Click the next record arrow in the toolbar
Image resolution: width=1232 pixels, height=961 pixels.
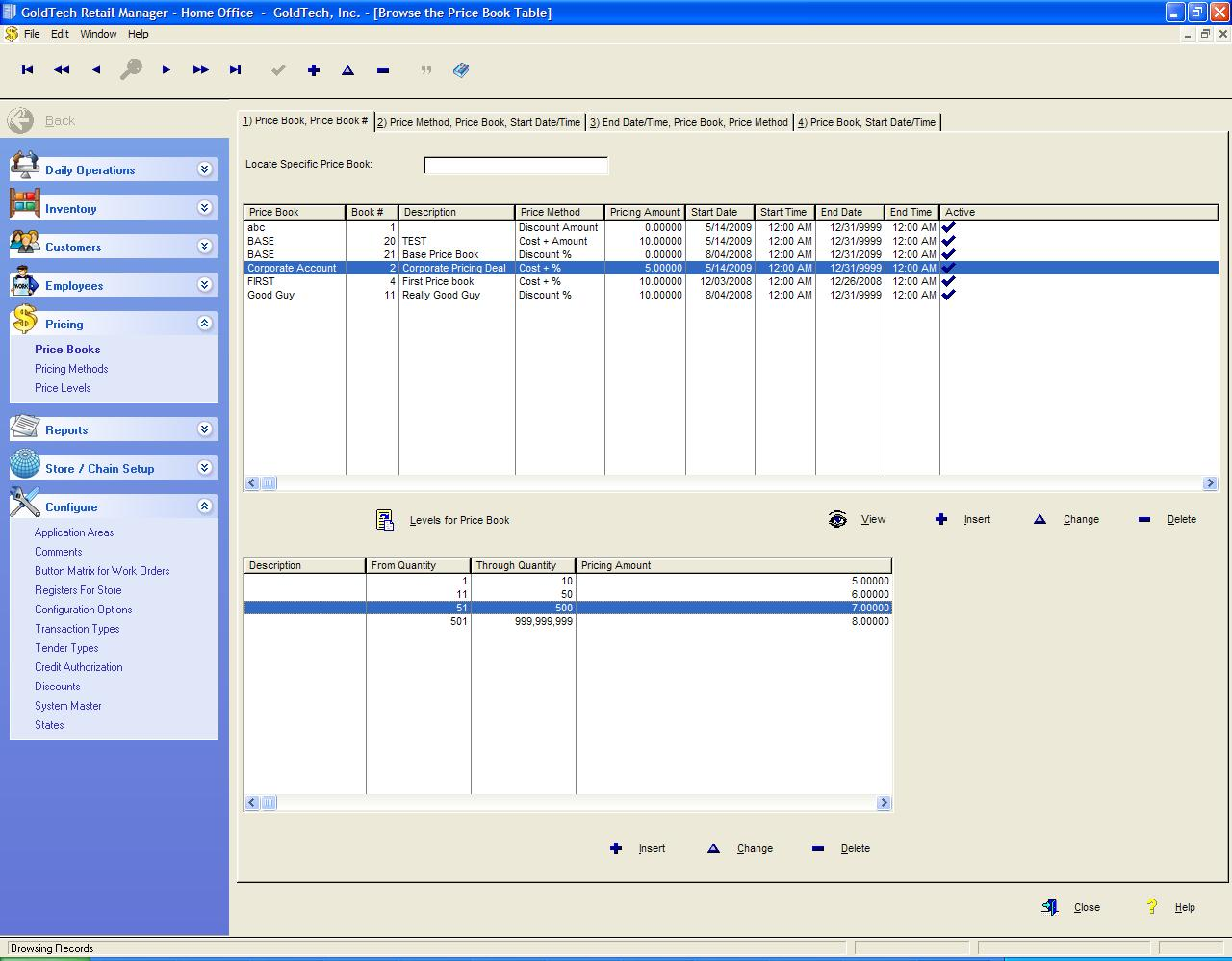pos(166,69)
